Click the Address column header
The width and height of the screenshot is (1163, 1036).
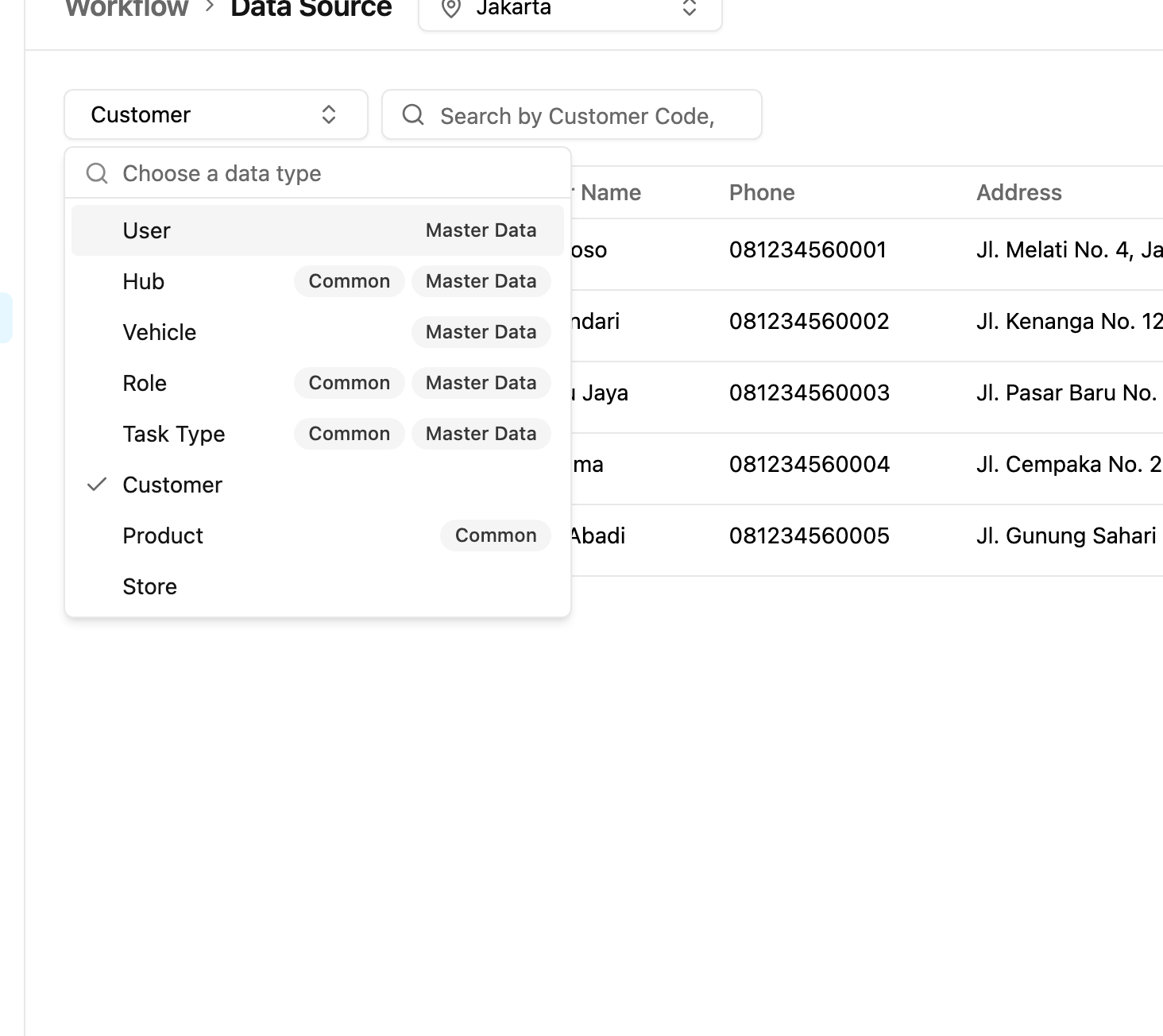pos(1019,192)
